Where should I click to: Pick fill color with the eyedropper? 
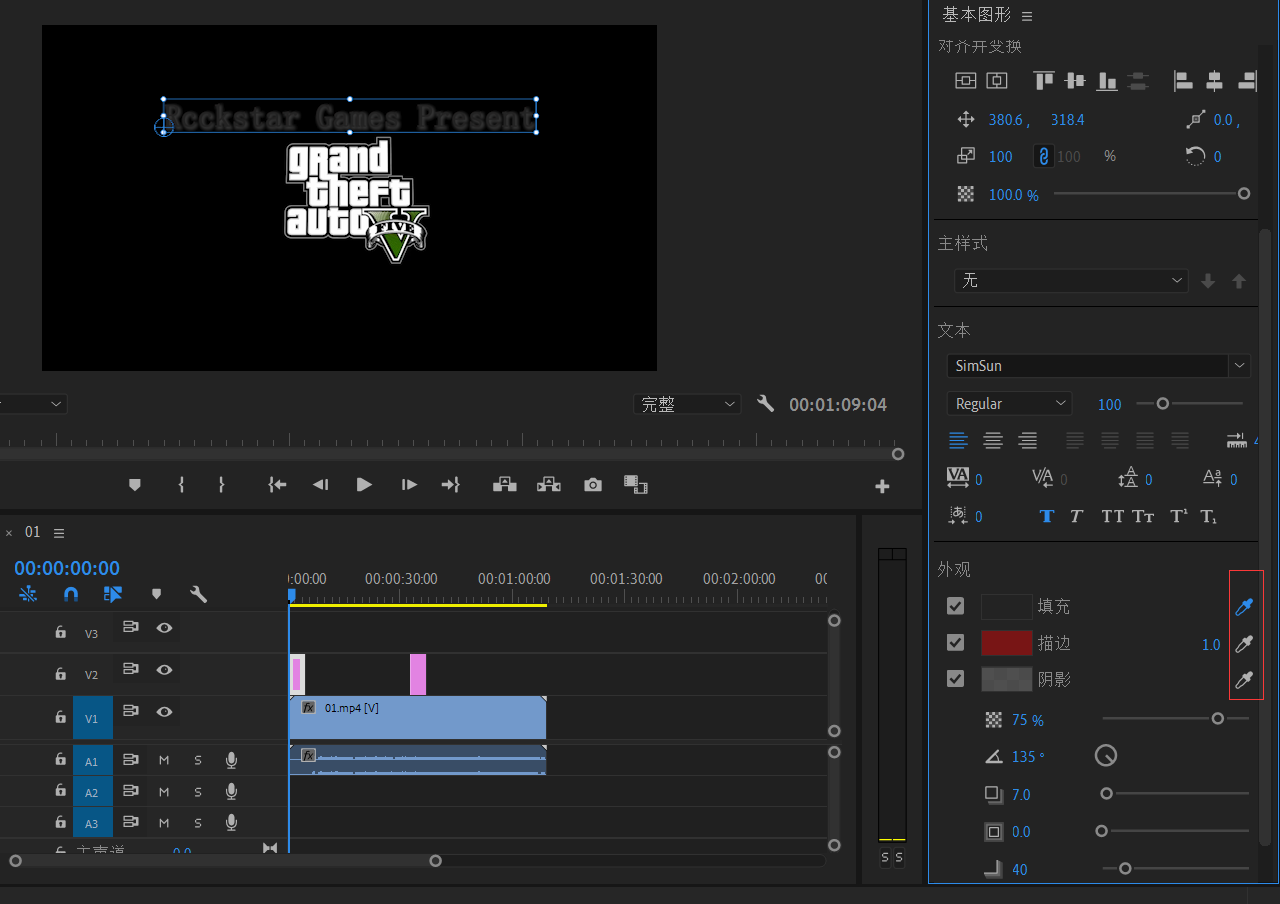click(x=1245, y=606)
